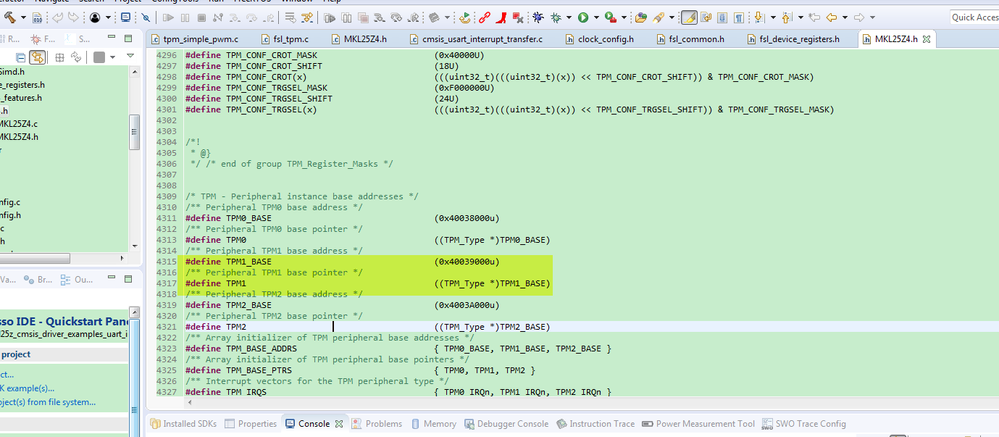
Task: Toggle link with editor in explorer
Action: (x=38, y=57)
